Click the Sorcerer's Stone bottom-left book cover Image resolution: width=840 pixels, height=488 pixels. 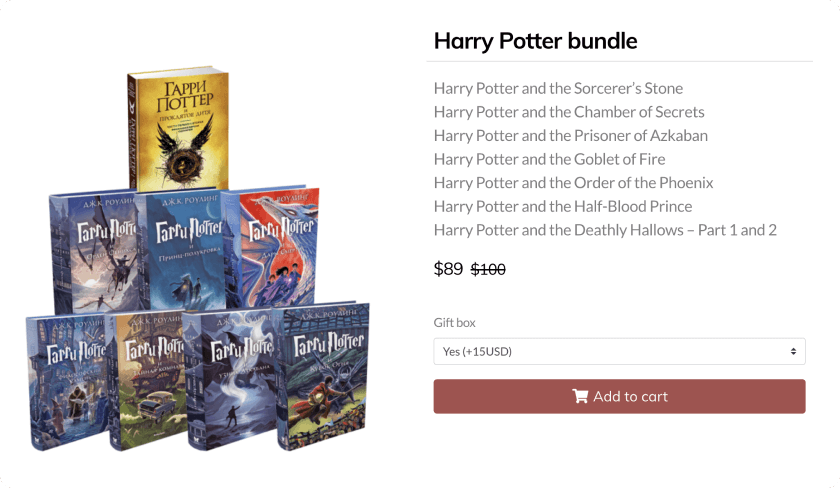click(67, 381)
